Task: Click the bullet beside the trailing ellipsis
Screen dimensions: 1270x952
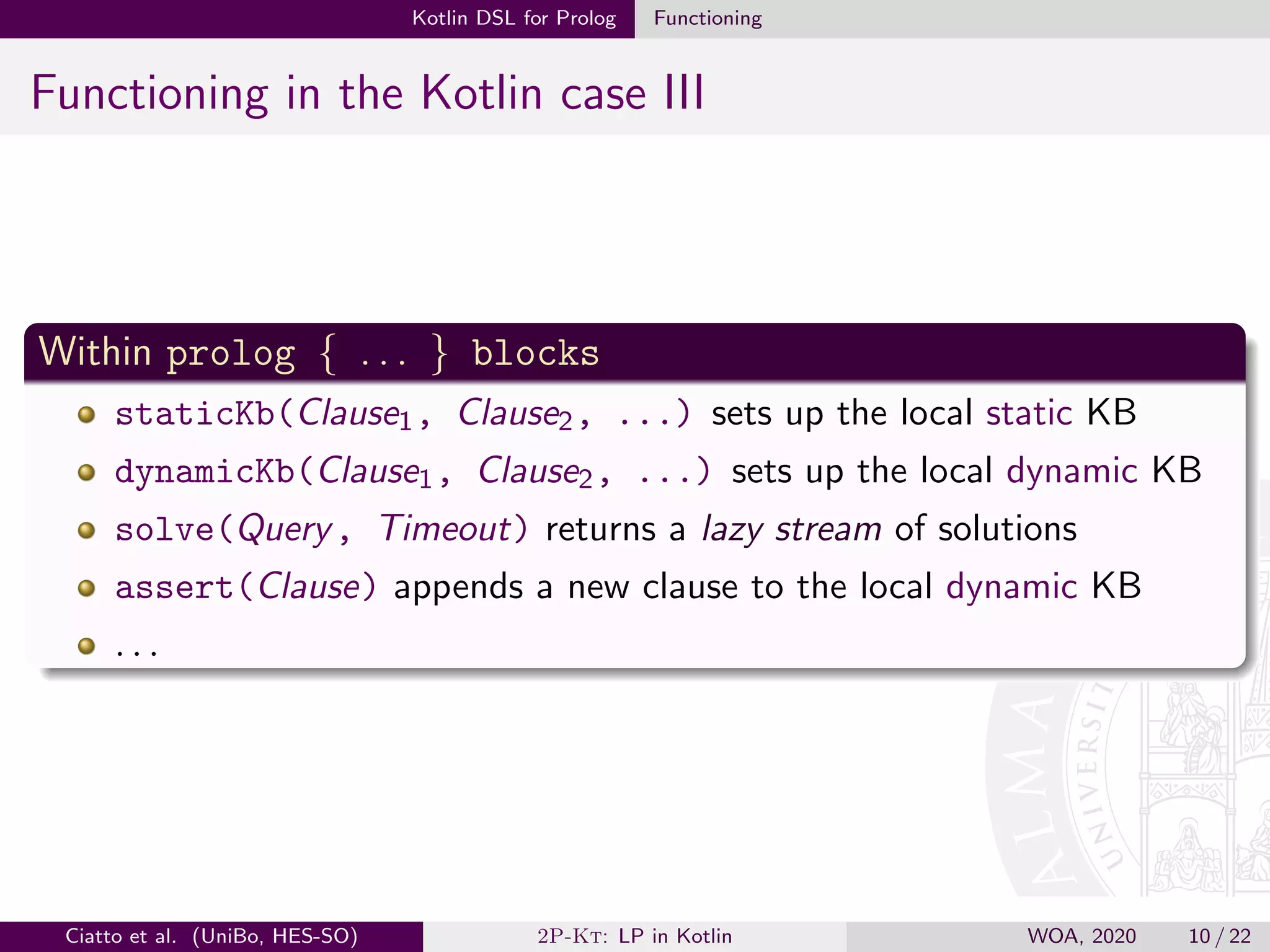Action: coord(86,646)
